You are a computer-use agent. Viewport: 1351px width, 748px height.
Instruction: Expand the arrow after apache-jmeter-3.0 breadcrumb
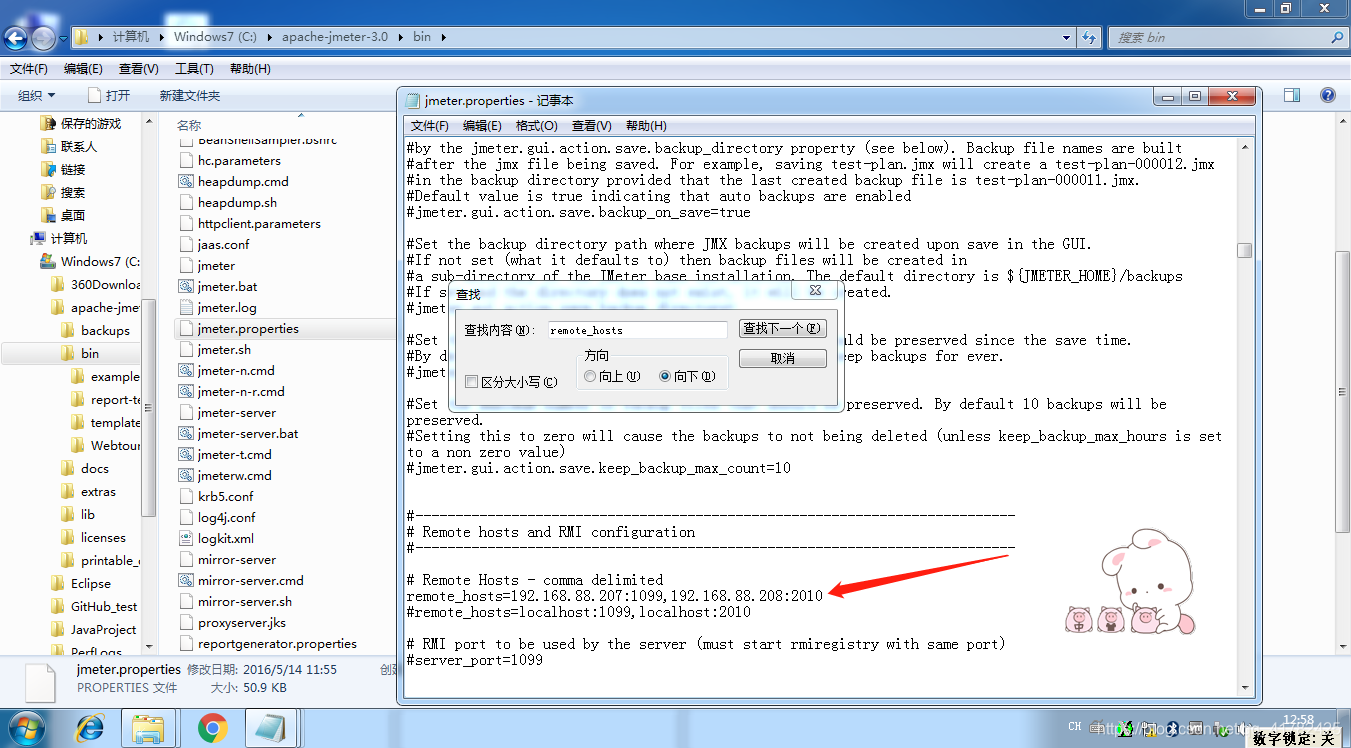point(399,37)
